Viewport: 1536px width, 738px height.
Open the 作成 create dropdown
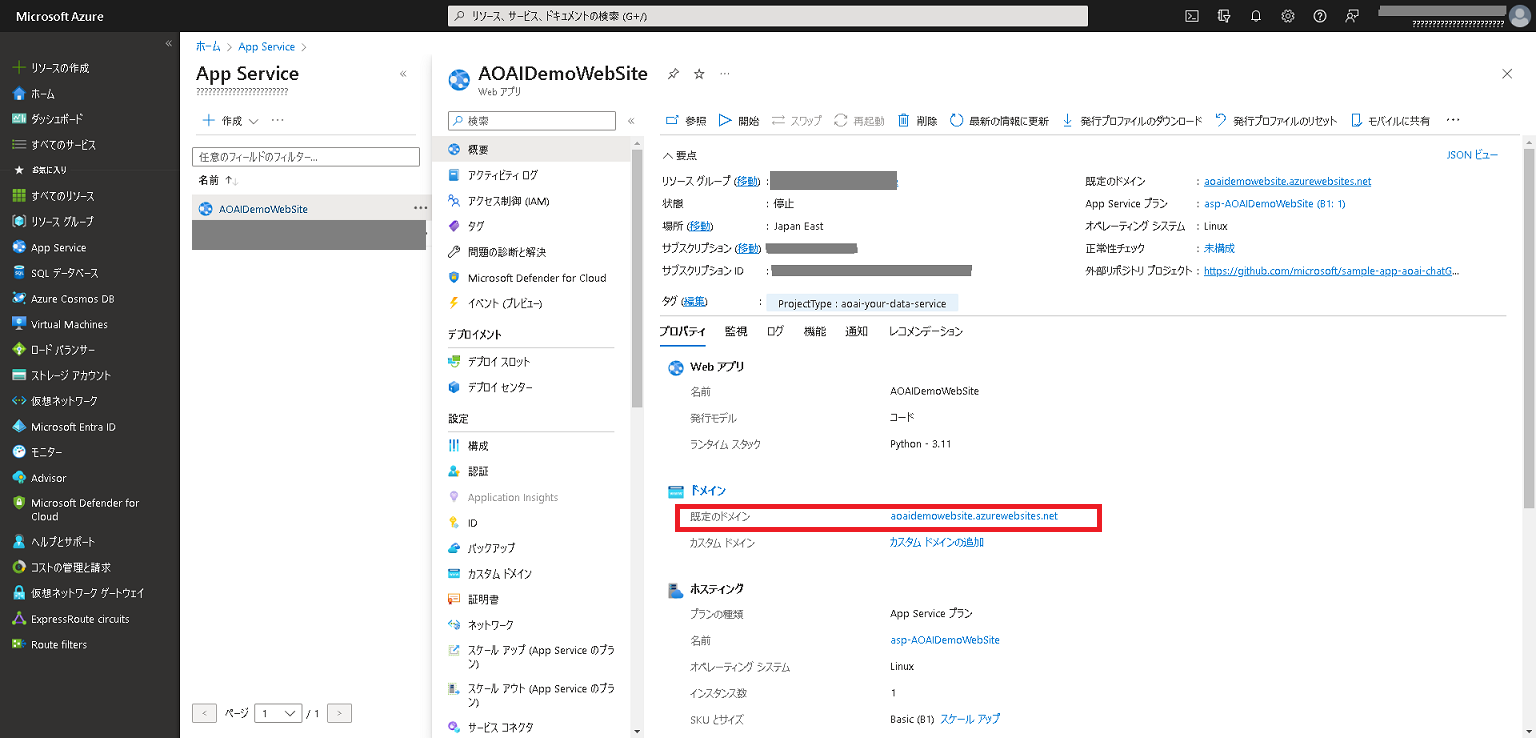[230, 121]
